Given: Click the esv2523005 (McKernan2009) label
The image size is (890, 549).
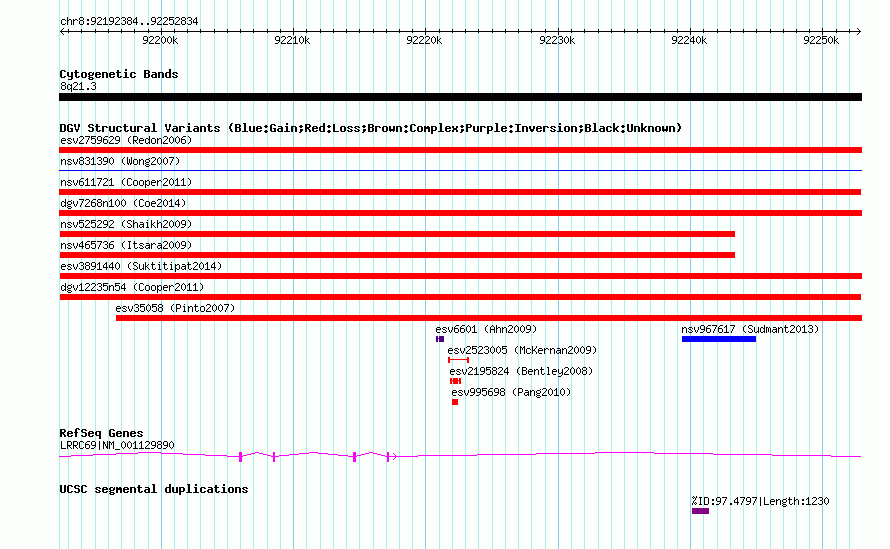Looking at the screenshot, I should click(x=522, y=350).
